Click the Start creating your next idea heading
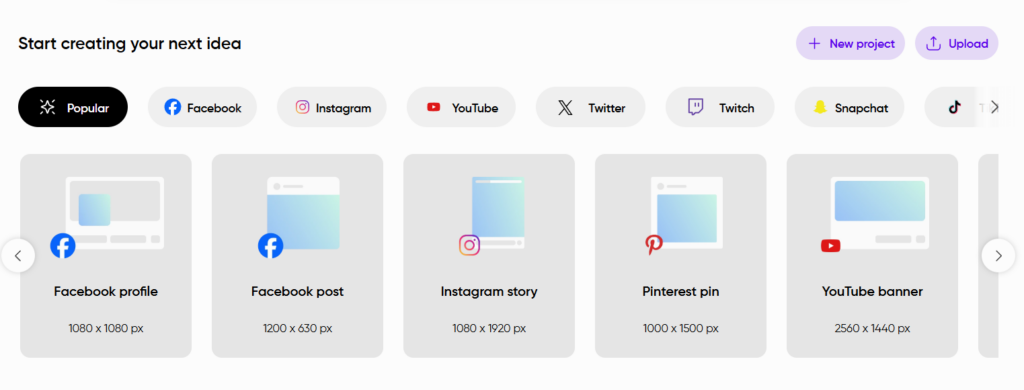This screenshot has height=390, width=1024. 130,44
